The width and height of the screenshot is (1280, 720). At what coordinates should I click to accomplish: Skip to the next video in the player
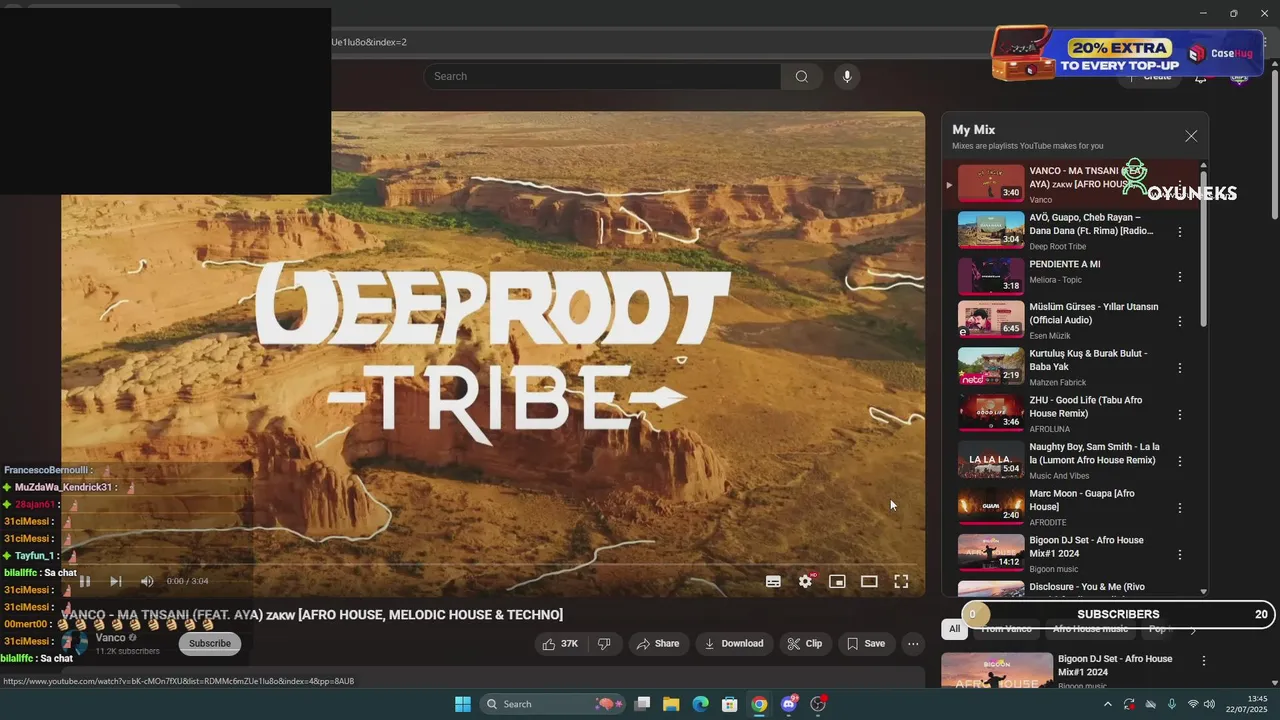click(116, 581)
